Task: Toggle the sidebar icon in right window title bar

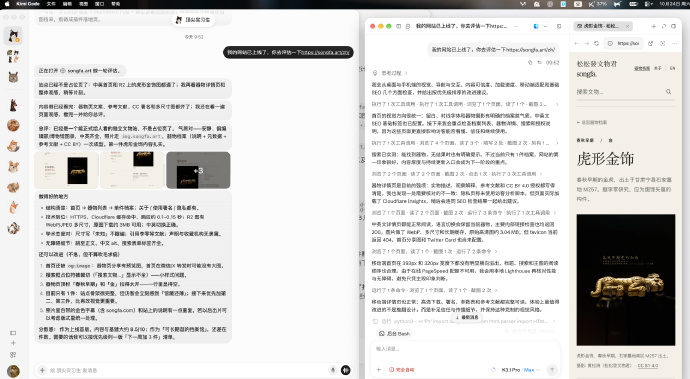Action: [x=399, y=26]
